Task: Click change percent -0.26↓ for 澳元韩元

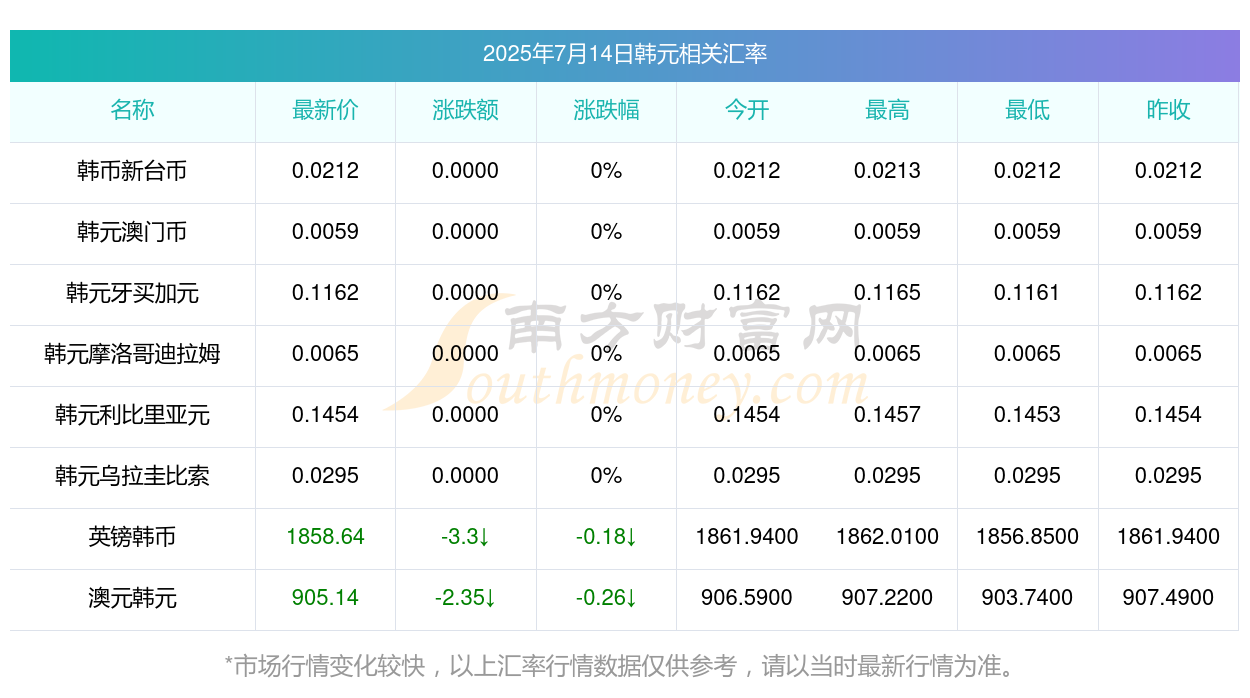Action: tap(606, 598)
